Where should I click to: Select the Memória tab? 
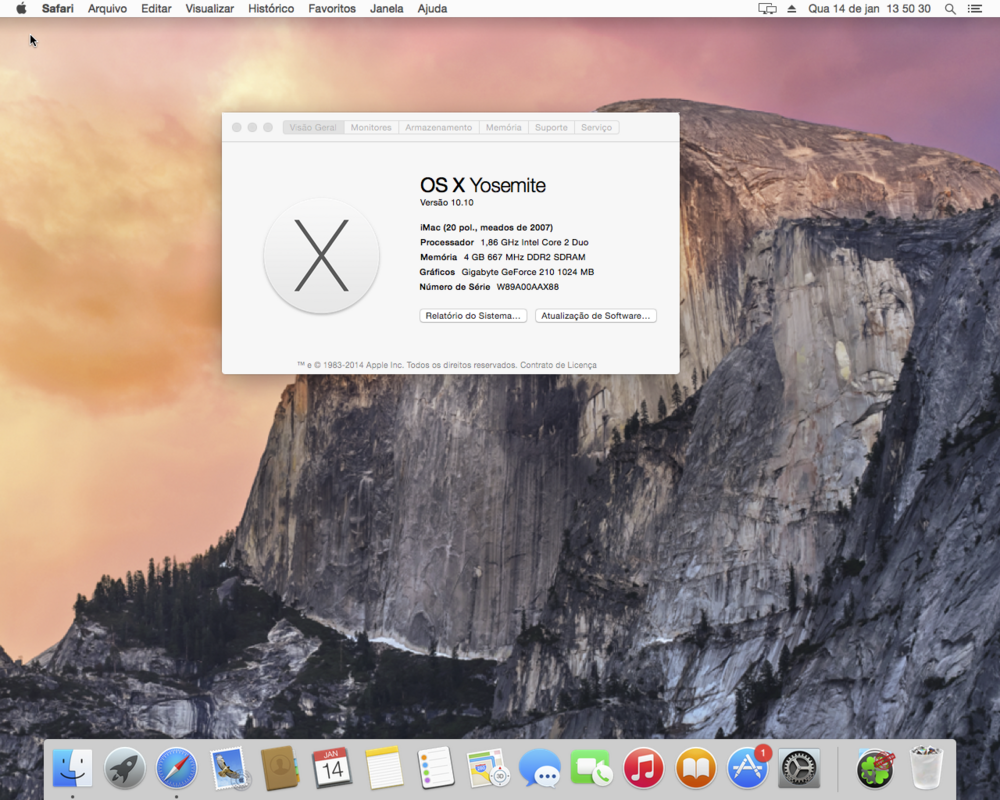(503, 128)
